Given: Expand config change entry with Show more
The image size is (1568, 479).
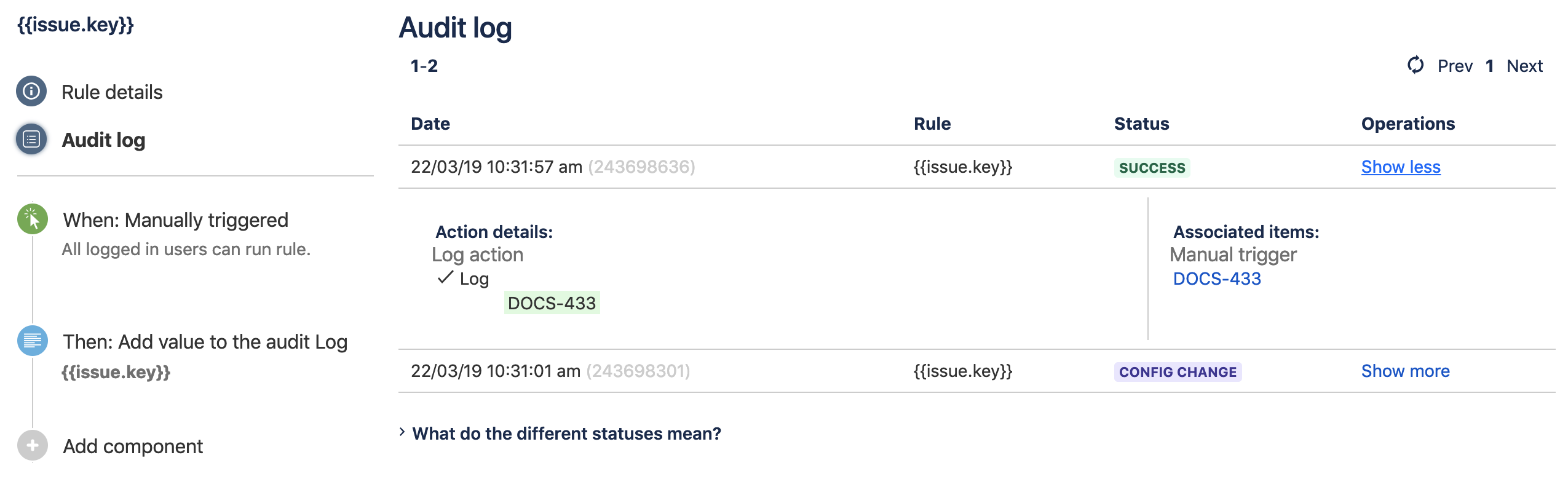Looking at the screenshot, I should (1405, 371).
